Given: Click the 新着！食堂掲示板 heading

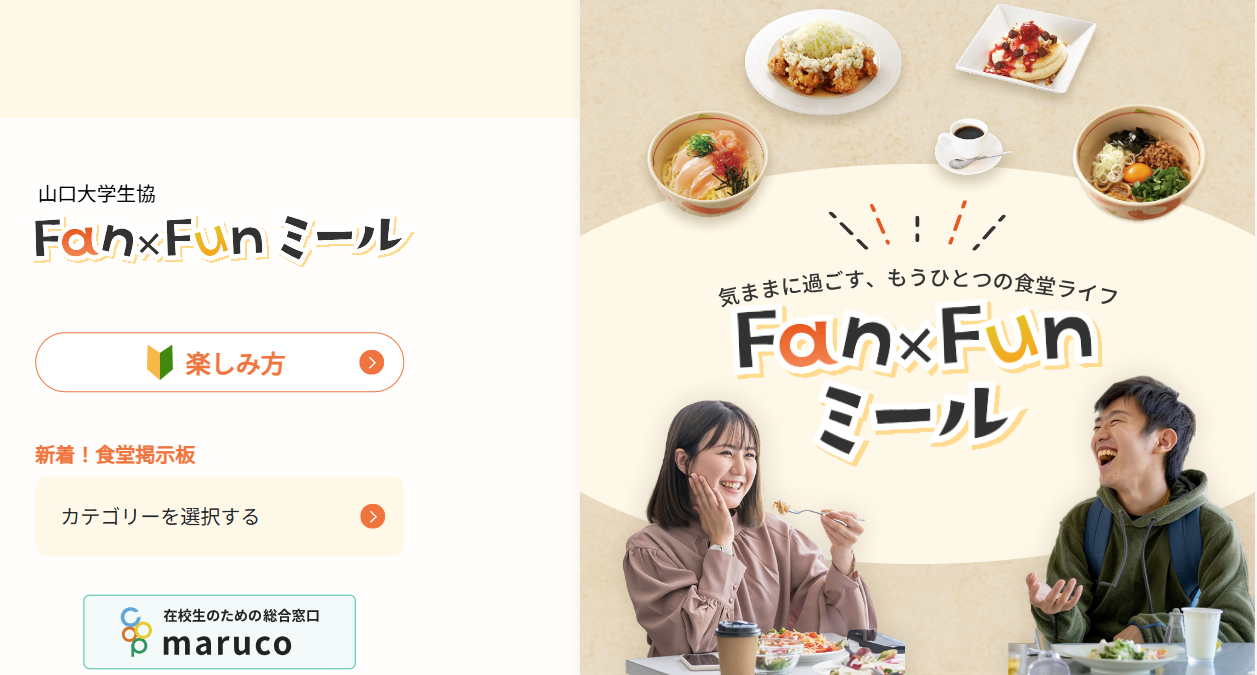Looking at the screenshot, I should (x=115, y=455).
